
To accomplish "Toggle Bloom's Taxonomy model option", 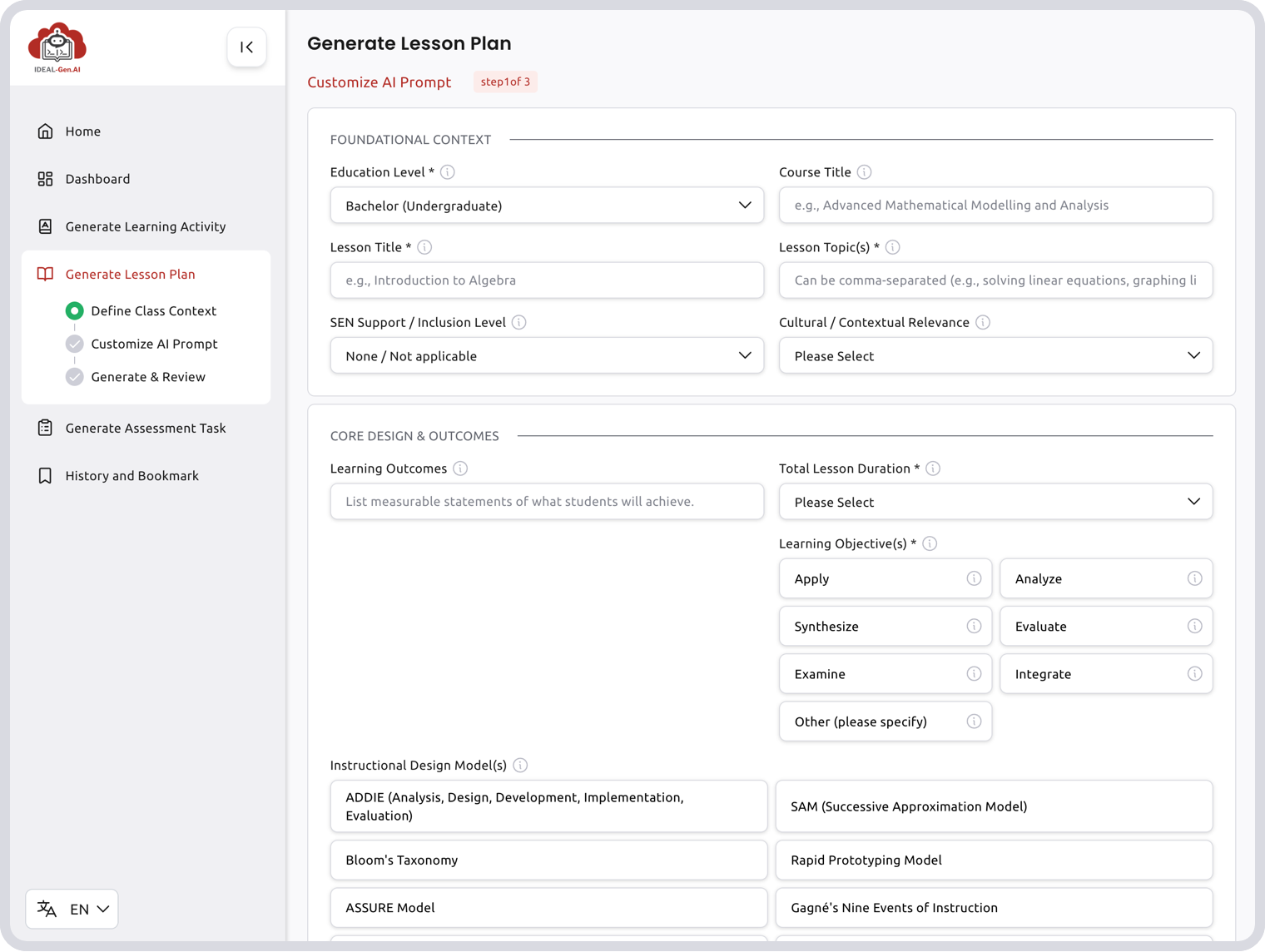I will (548, 860).
